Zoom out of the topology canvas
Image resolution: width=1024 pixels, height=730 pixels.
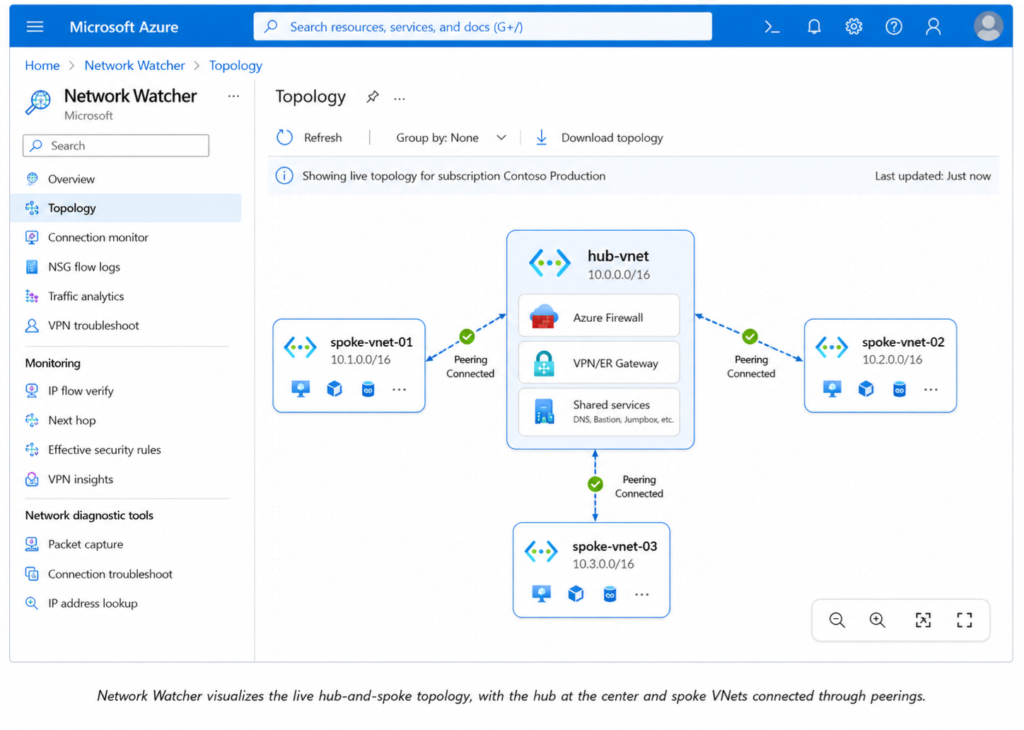pyautogui.click(x=837, y=620)
